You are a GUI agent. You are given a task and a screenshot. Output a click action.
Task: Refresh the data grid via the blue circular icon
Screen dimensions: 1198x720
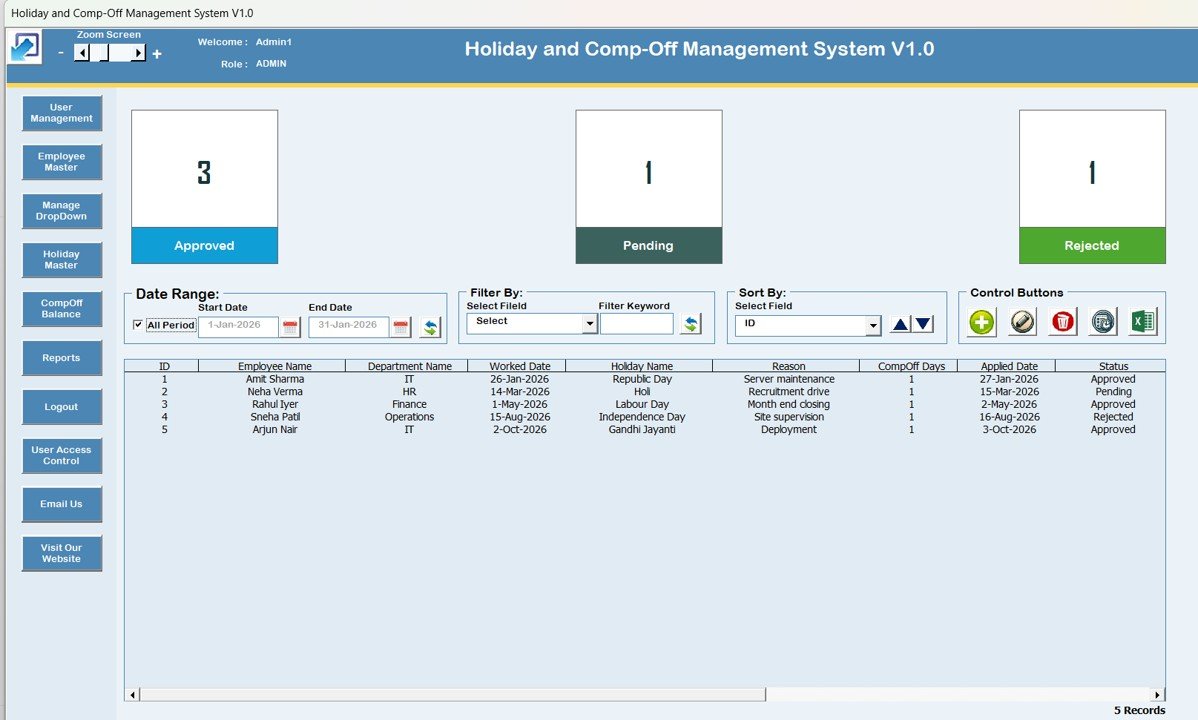click(1100, 322)
